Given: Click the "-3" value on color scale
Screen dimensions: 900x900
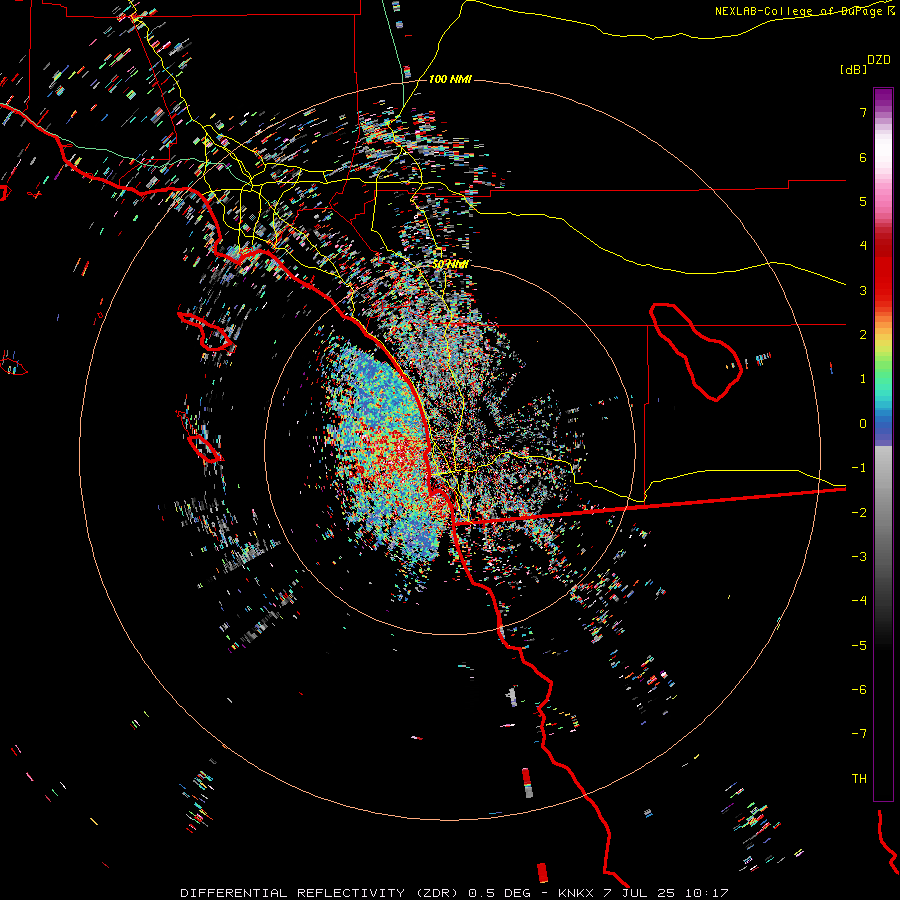Looking at the screenshot, I should coord(859,557).
